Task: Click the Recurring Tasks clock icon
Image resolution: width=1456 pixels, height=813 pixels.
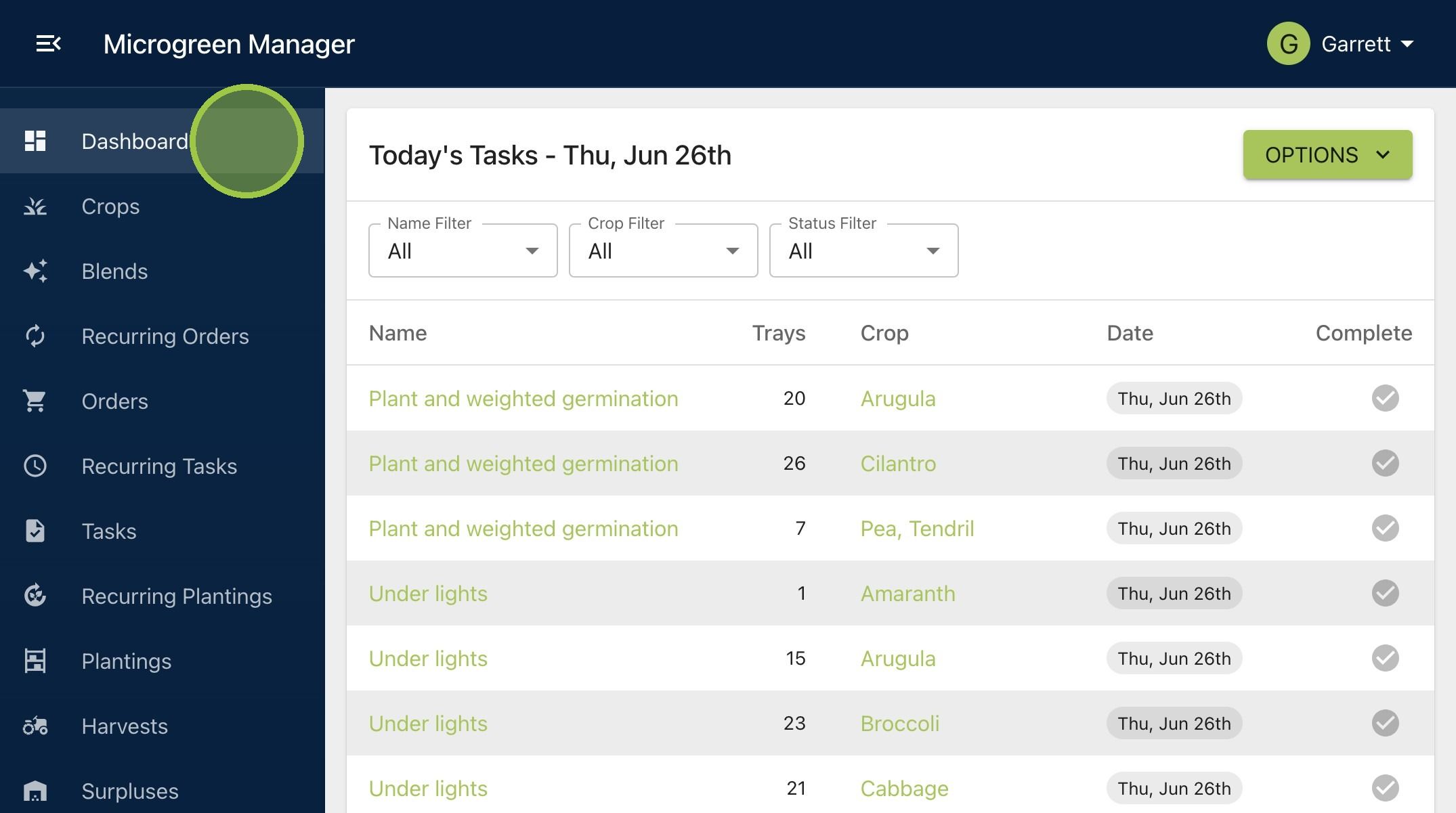Action: (35, 466)
